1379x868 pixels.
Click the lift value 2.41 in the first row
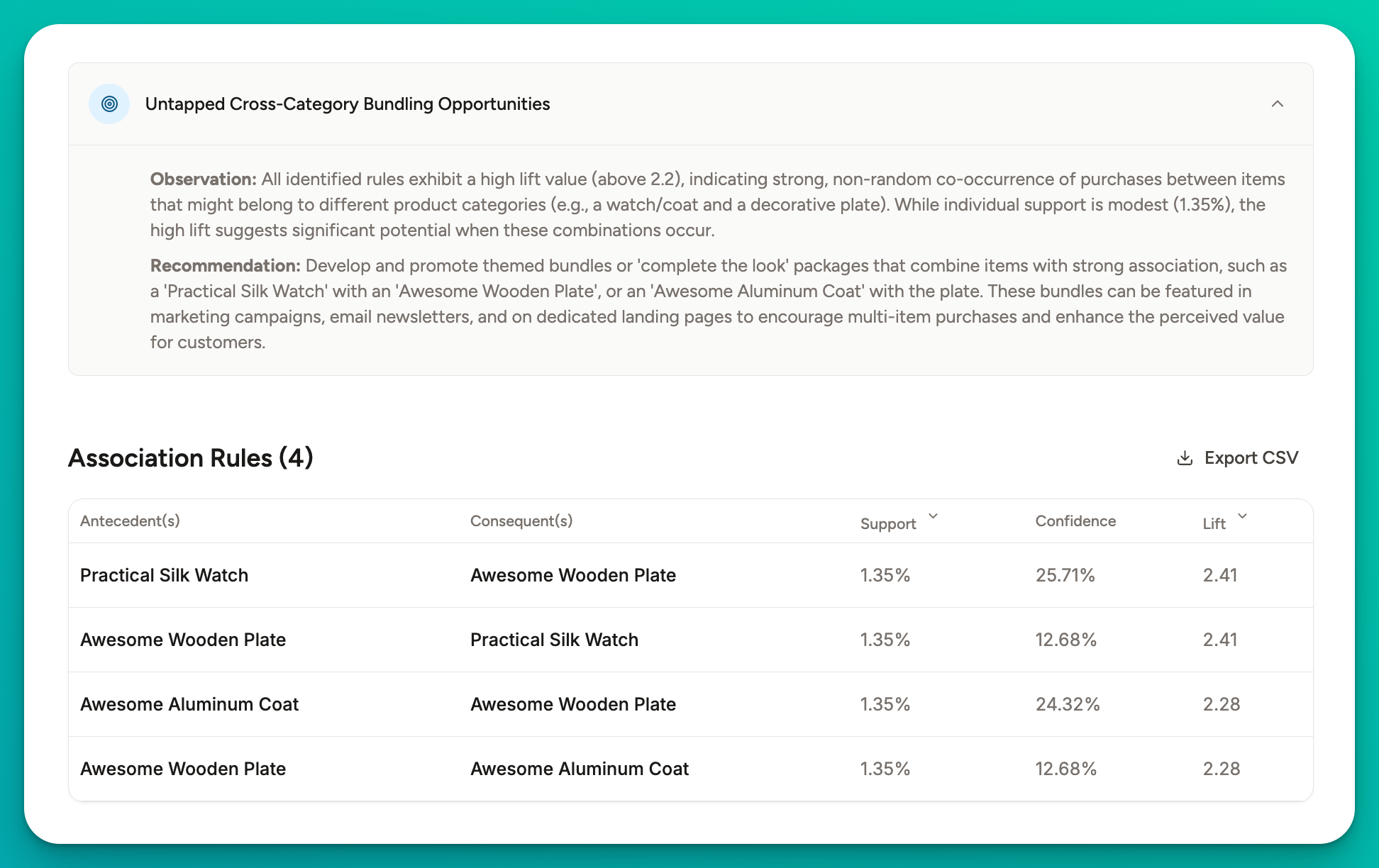click(1220, 575)
